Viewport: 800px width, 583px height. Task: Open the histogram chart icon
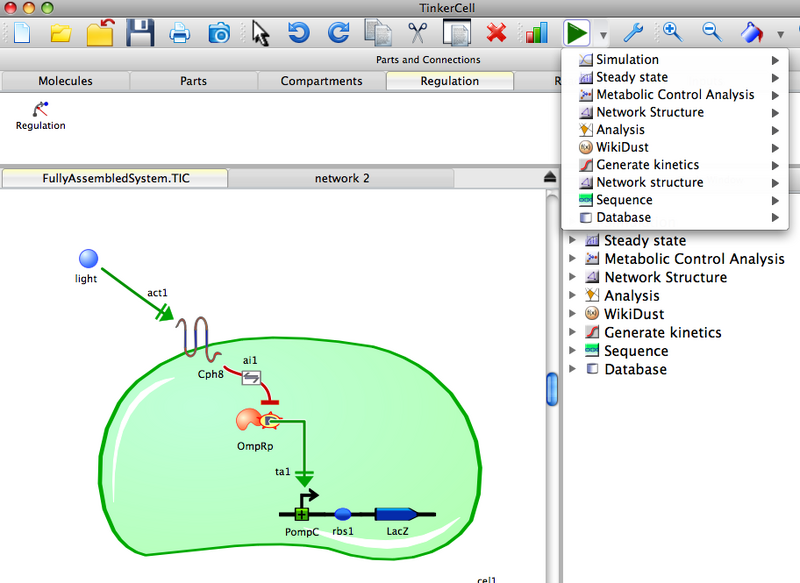click(535, 33)
